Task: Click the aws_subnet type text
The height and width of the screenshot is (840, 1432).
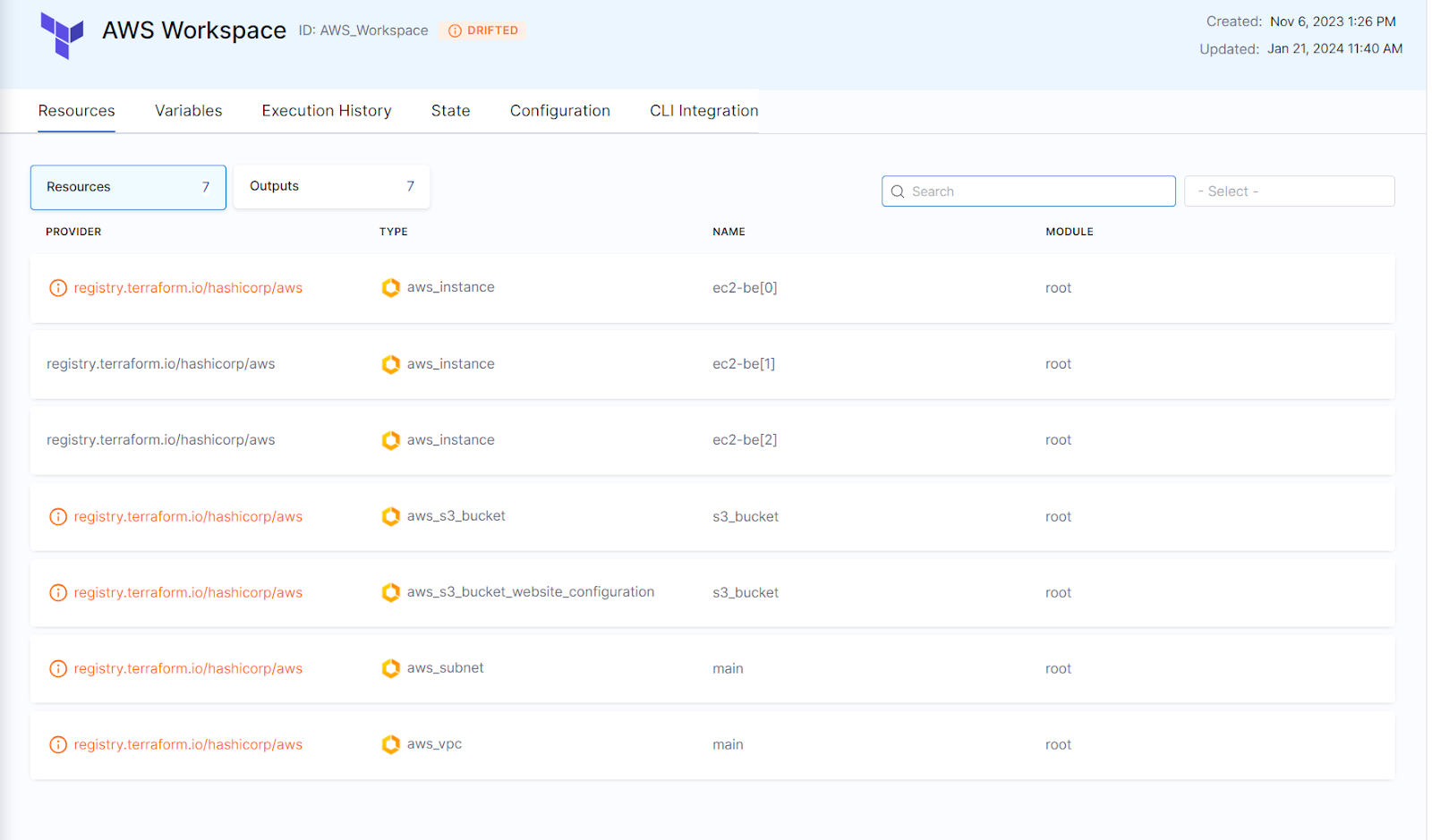Action: click(445, 668)
